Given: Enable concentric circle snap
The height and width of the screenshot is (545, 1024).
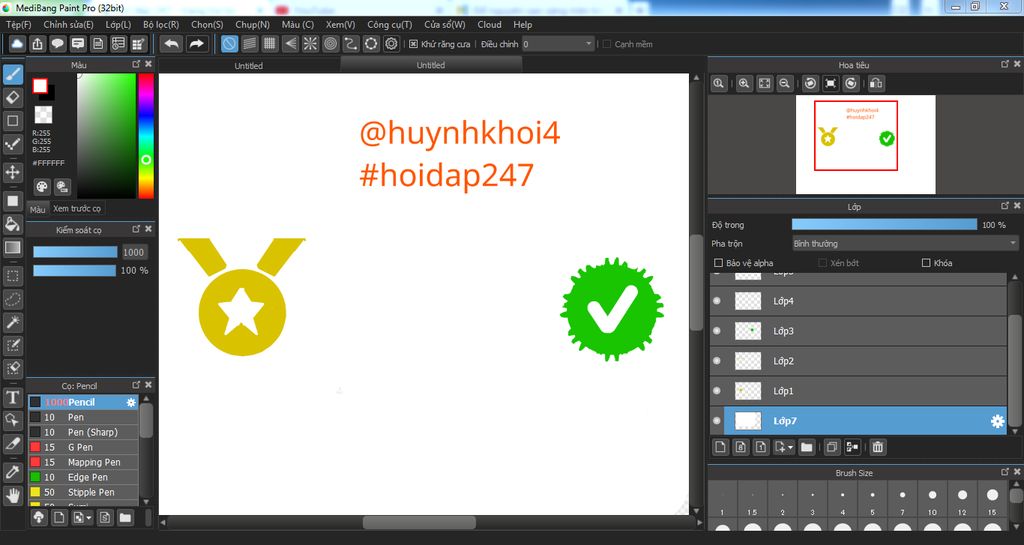Looking at the screenshot, I should [330, 44].
